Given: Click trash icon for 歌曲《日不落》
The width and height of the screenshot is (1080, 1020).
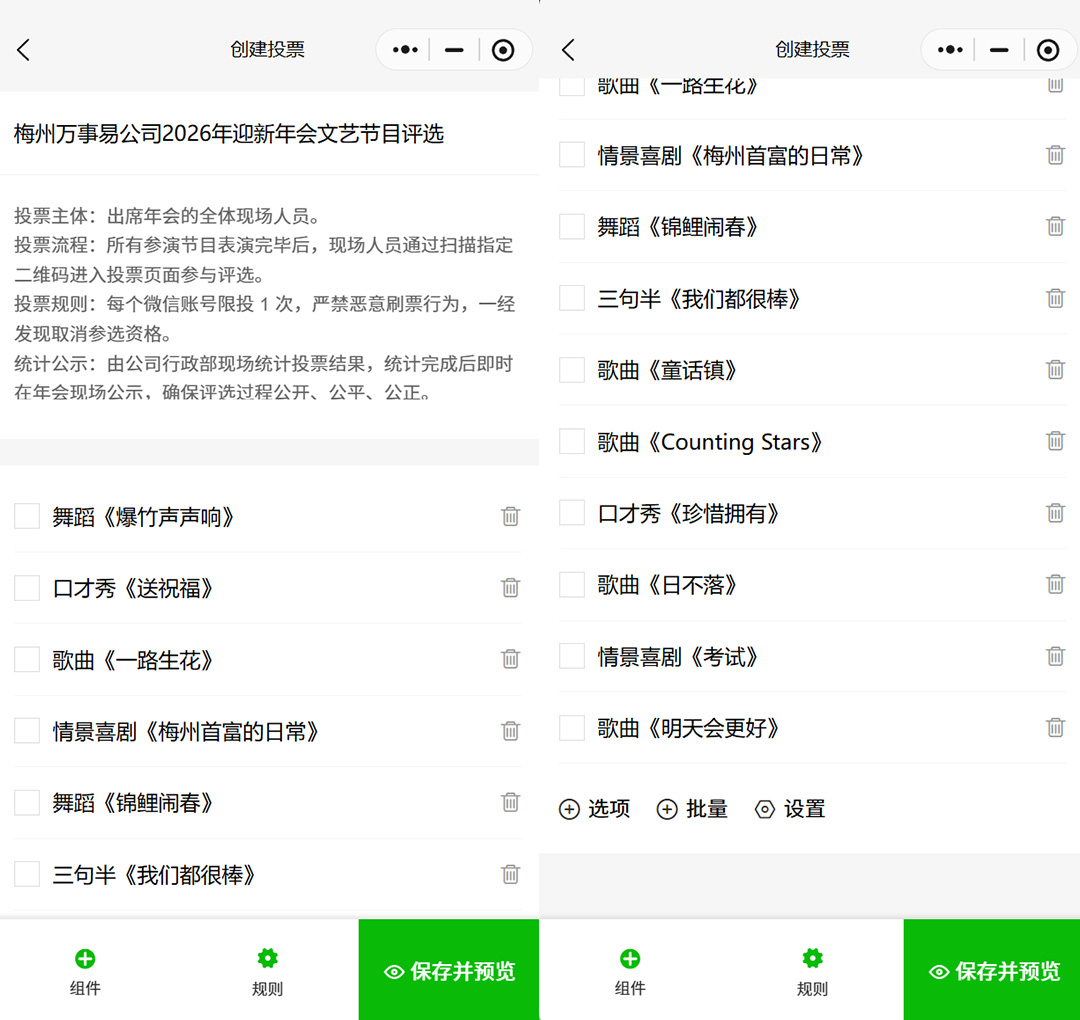Looking at the screenshot, I should tap(1055, 584).
